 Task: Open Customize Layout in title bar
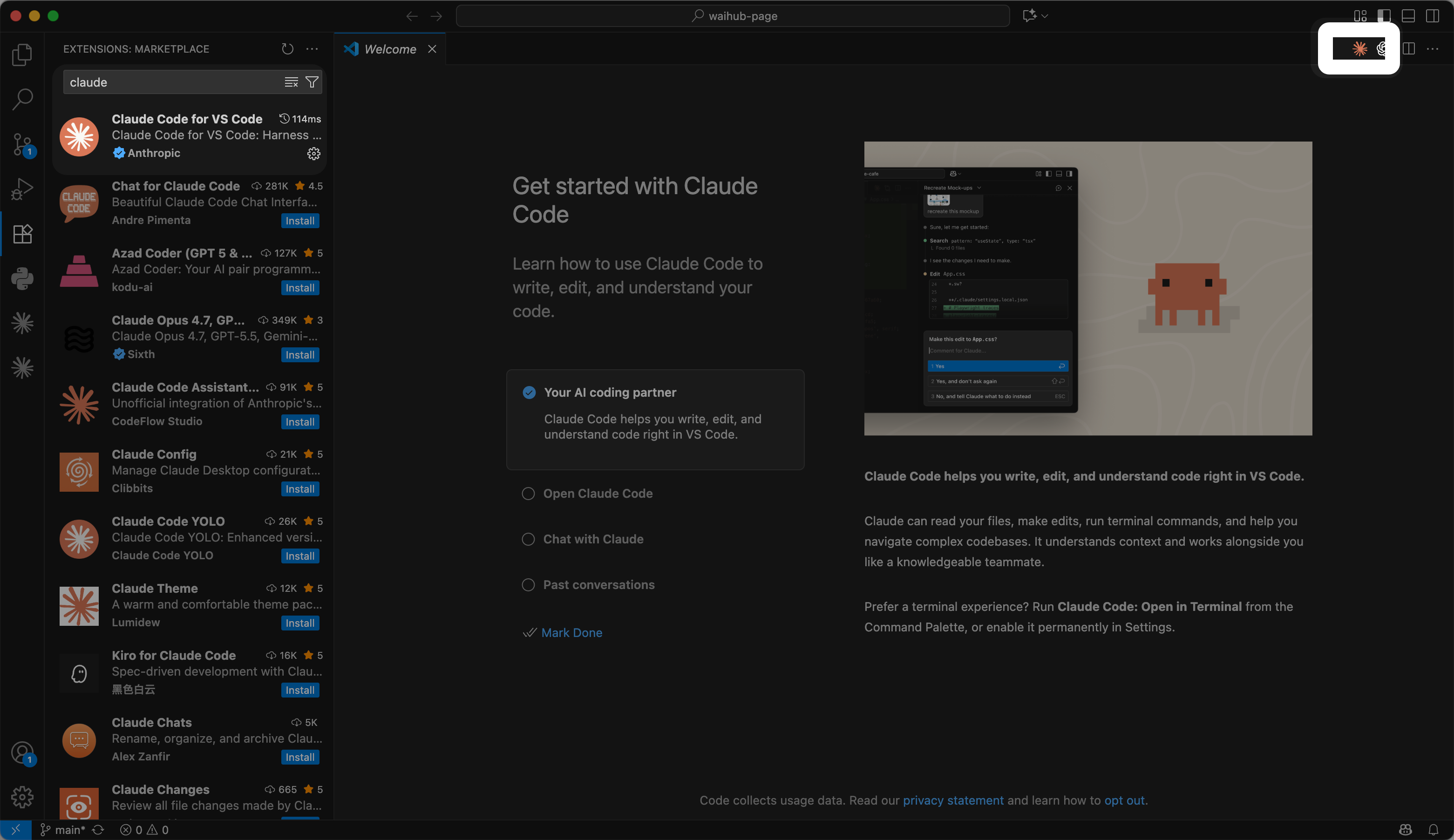1360,15
